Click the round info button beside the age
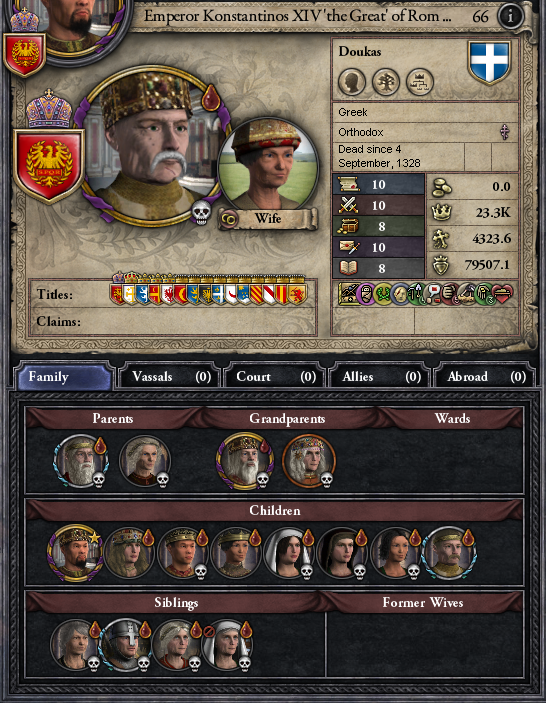This screenshot has width=546, height=703. 510,16
